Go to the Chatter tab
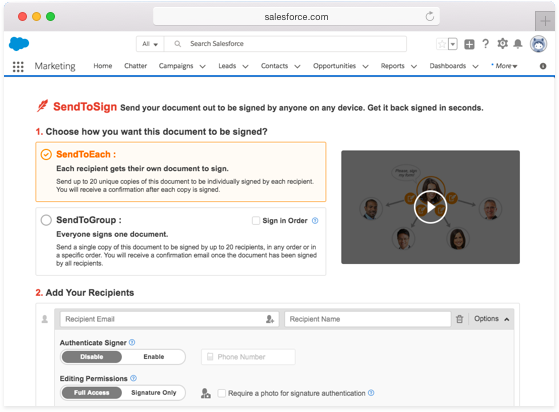Viewport: 559px width, 412px height. coord(135,66)
